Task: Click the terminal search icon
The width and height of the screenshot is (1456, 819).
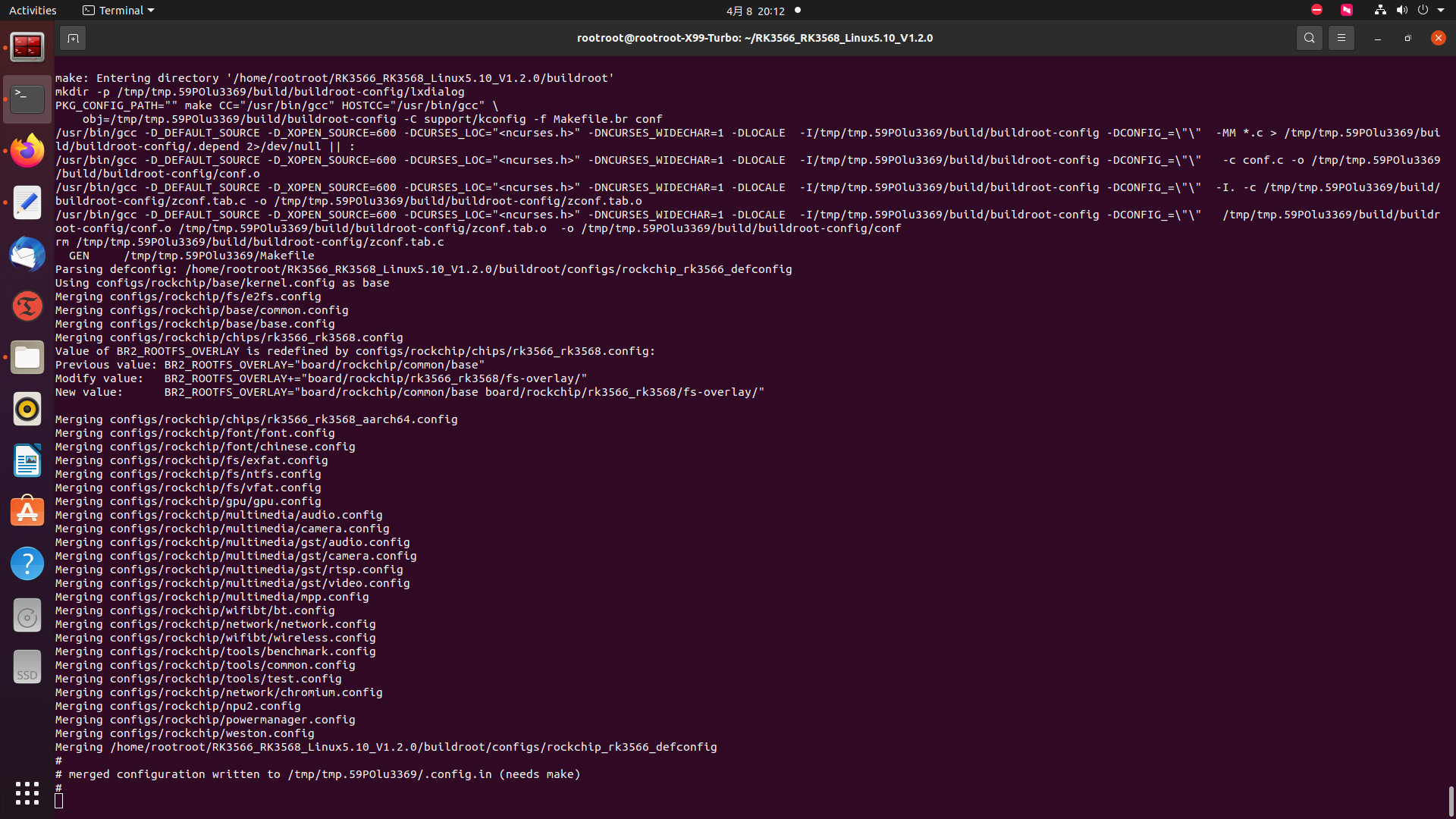Action: tap(1309, 38)
